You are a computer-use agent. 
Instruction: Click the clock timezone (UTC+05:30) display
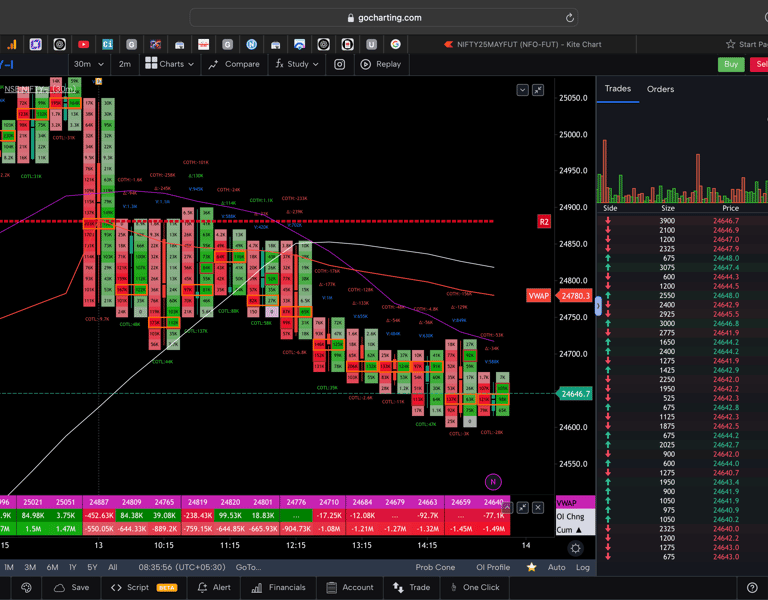(182, 567)
